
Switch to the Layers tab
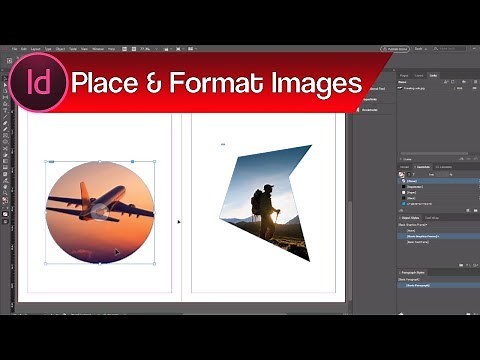pos(419,76)
